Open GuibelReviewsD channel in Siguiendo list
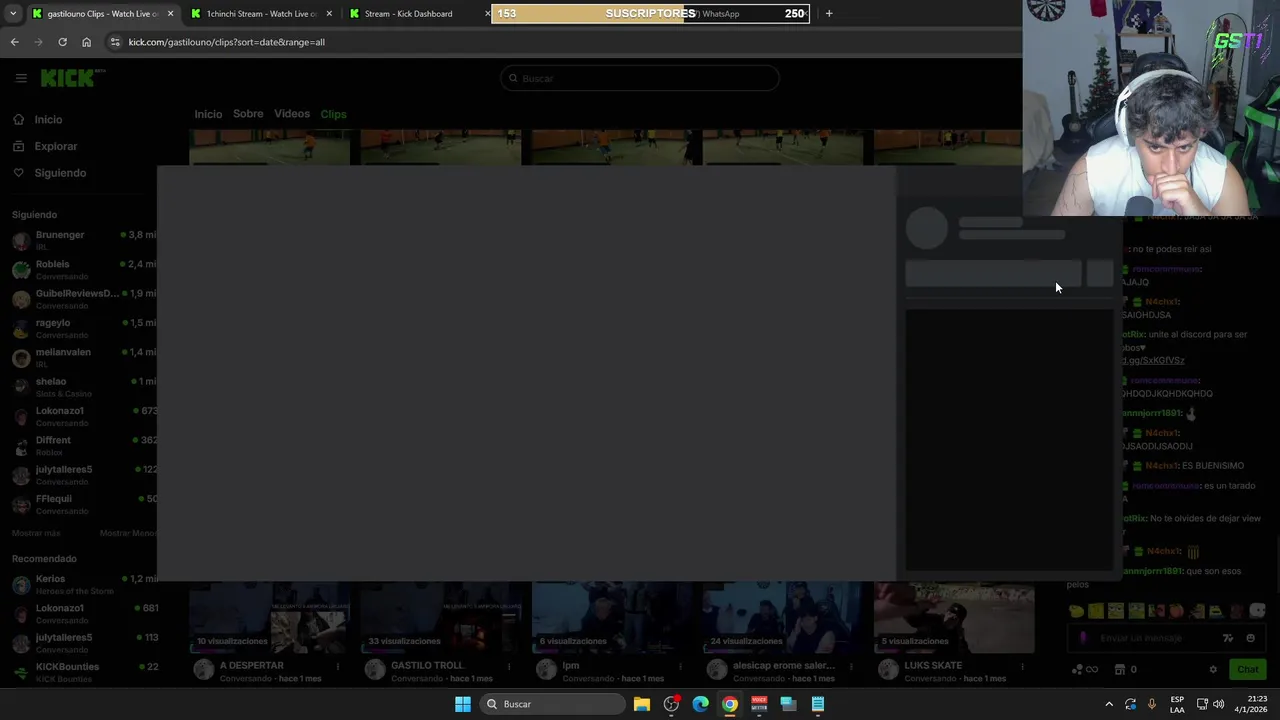 [x=83, y=299]
